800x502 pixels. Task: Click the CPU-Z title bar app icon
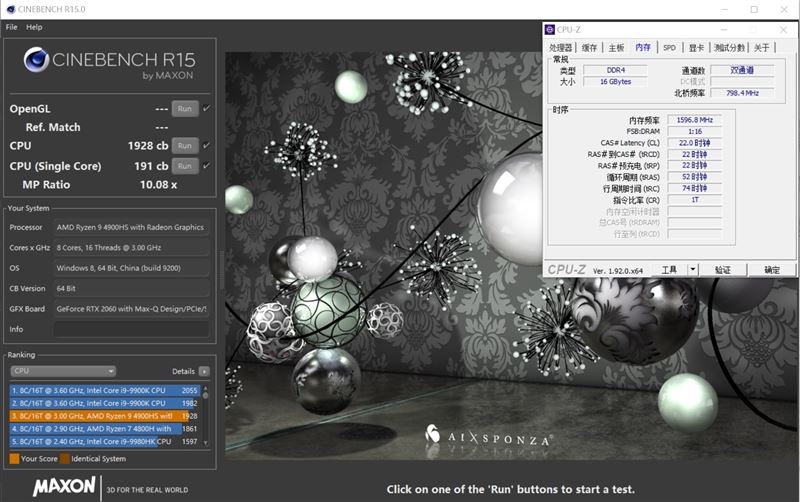(x=549, y=30)
